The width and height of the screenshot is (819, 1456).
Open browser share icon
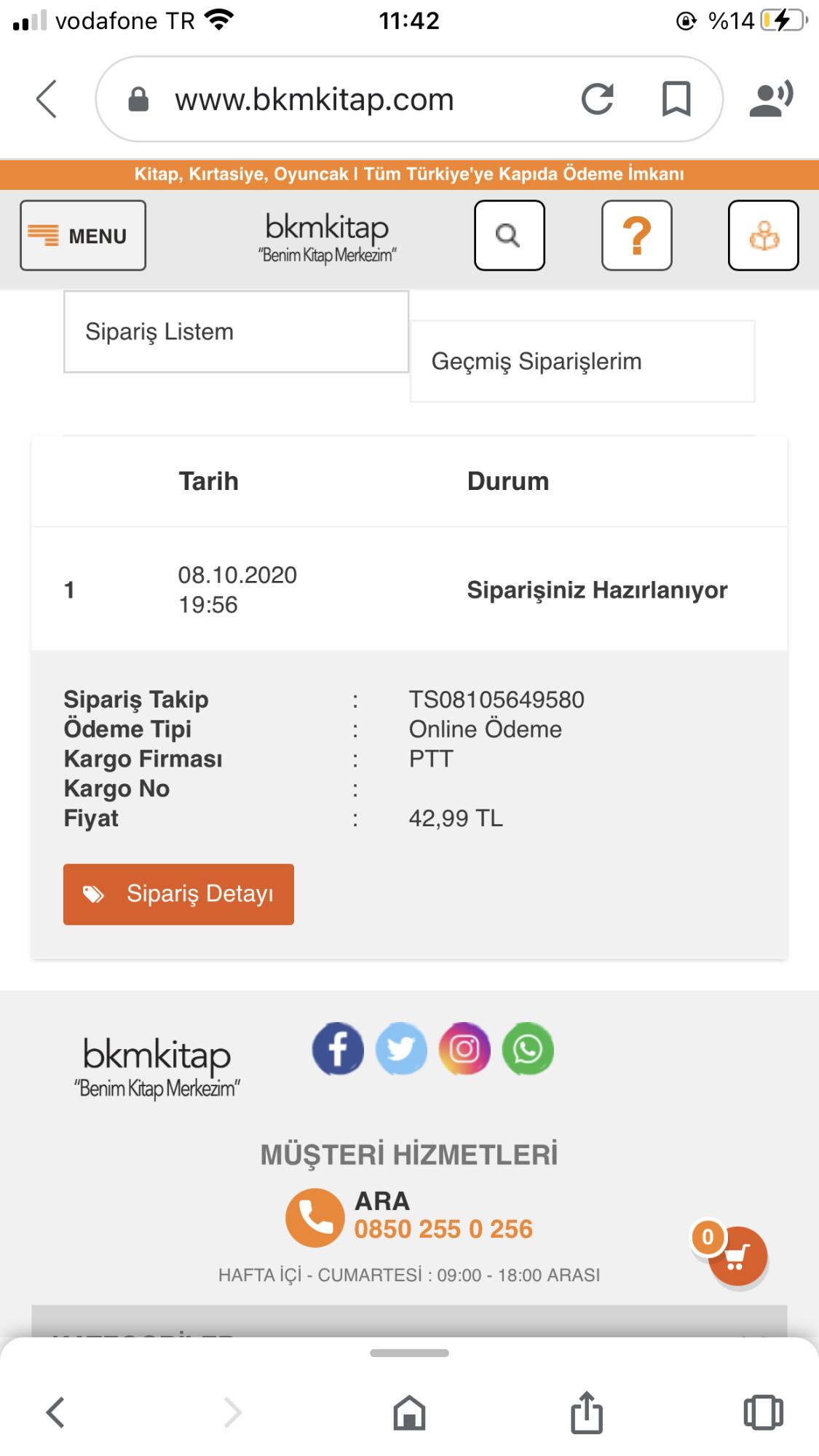587,1412
